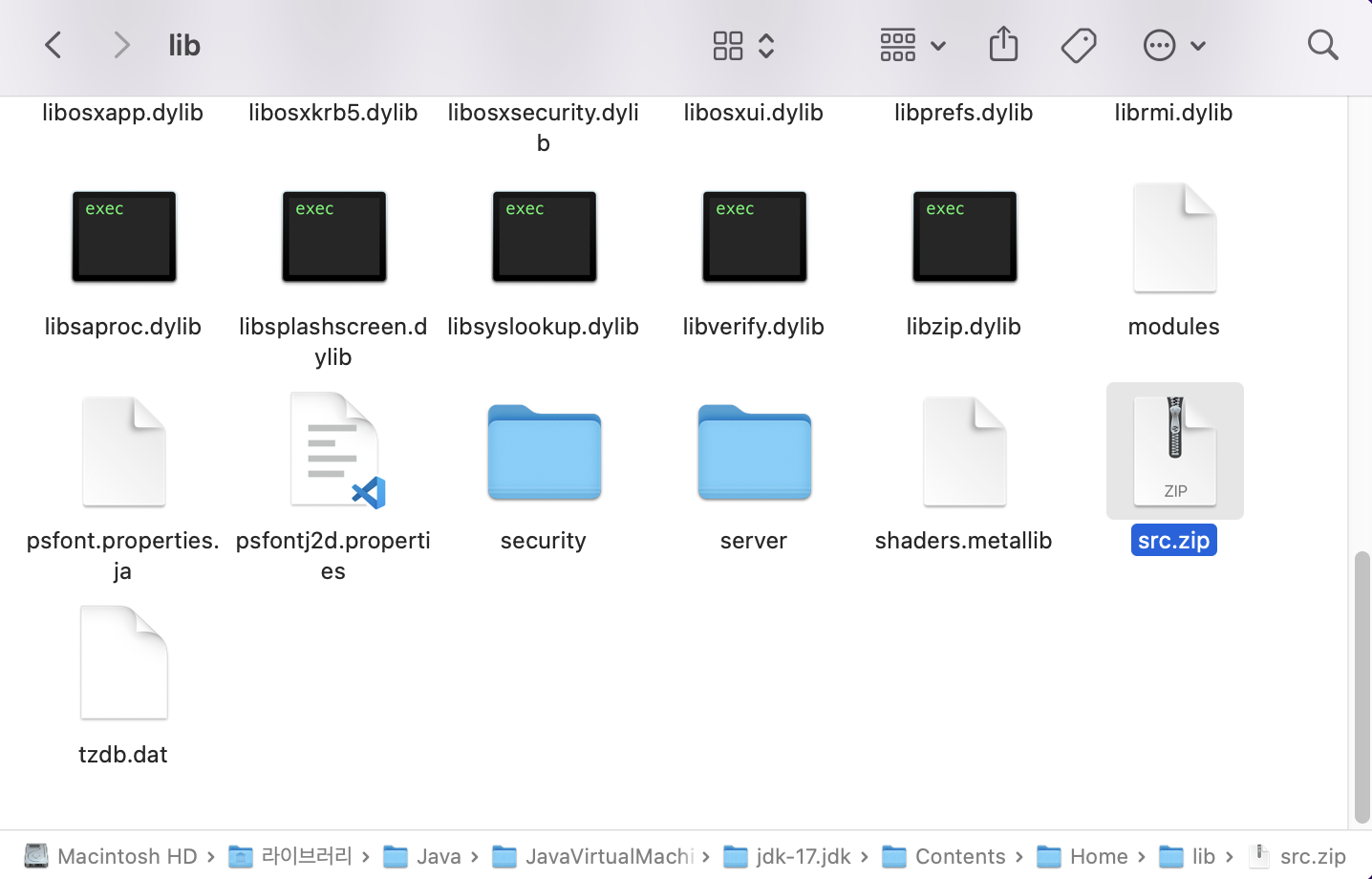Click Home in the path bar
Image resolution: width=1372 pixels, height=879 pixels.
coord(1083,856)
